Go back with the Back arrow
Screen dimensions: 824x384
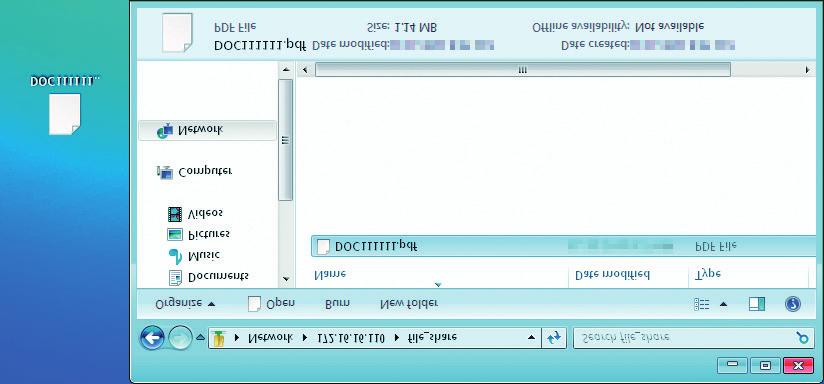pyautogui.click(x=152, y=338)
